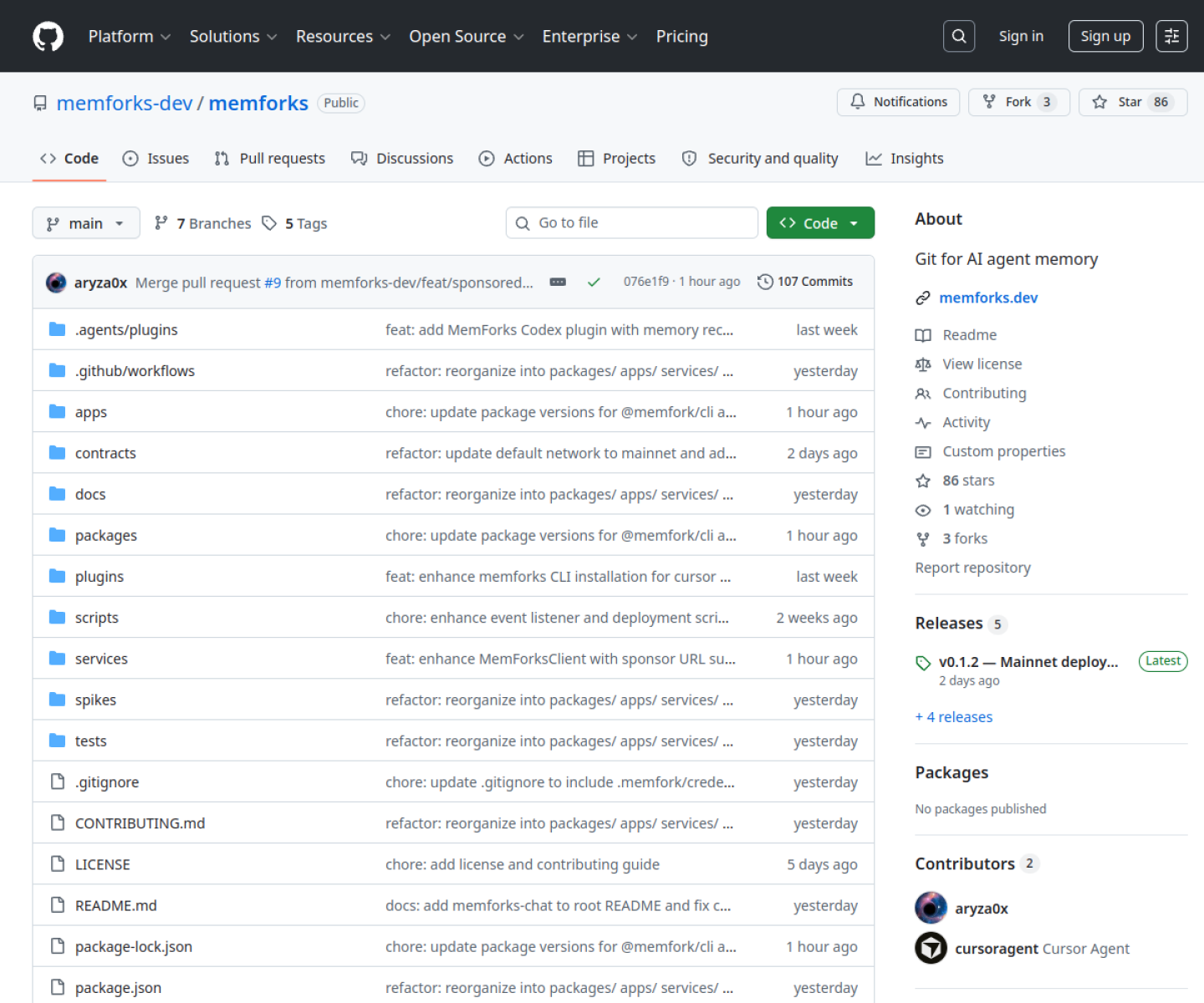The image size is (1204, 1003).
Task: View the green checkmark commit status
Action: click(594, 283)
